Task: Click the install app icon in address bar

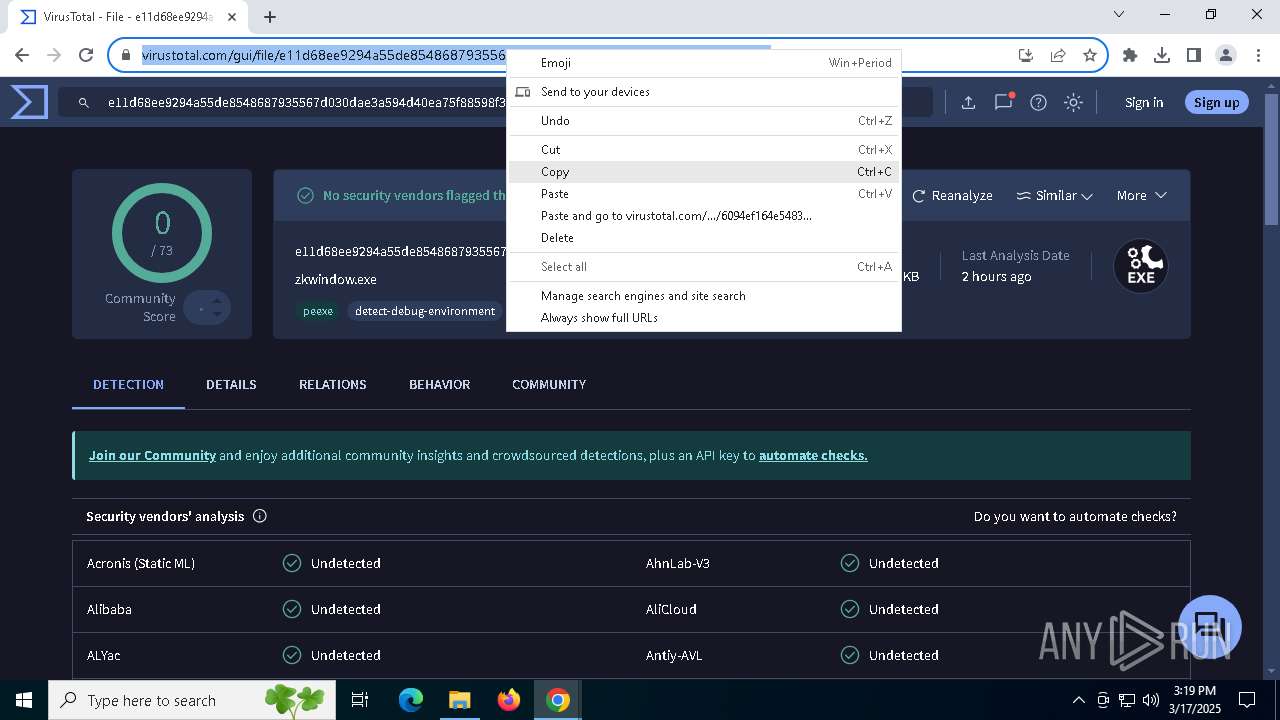Action: tap(1025, 55)
